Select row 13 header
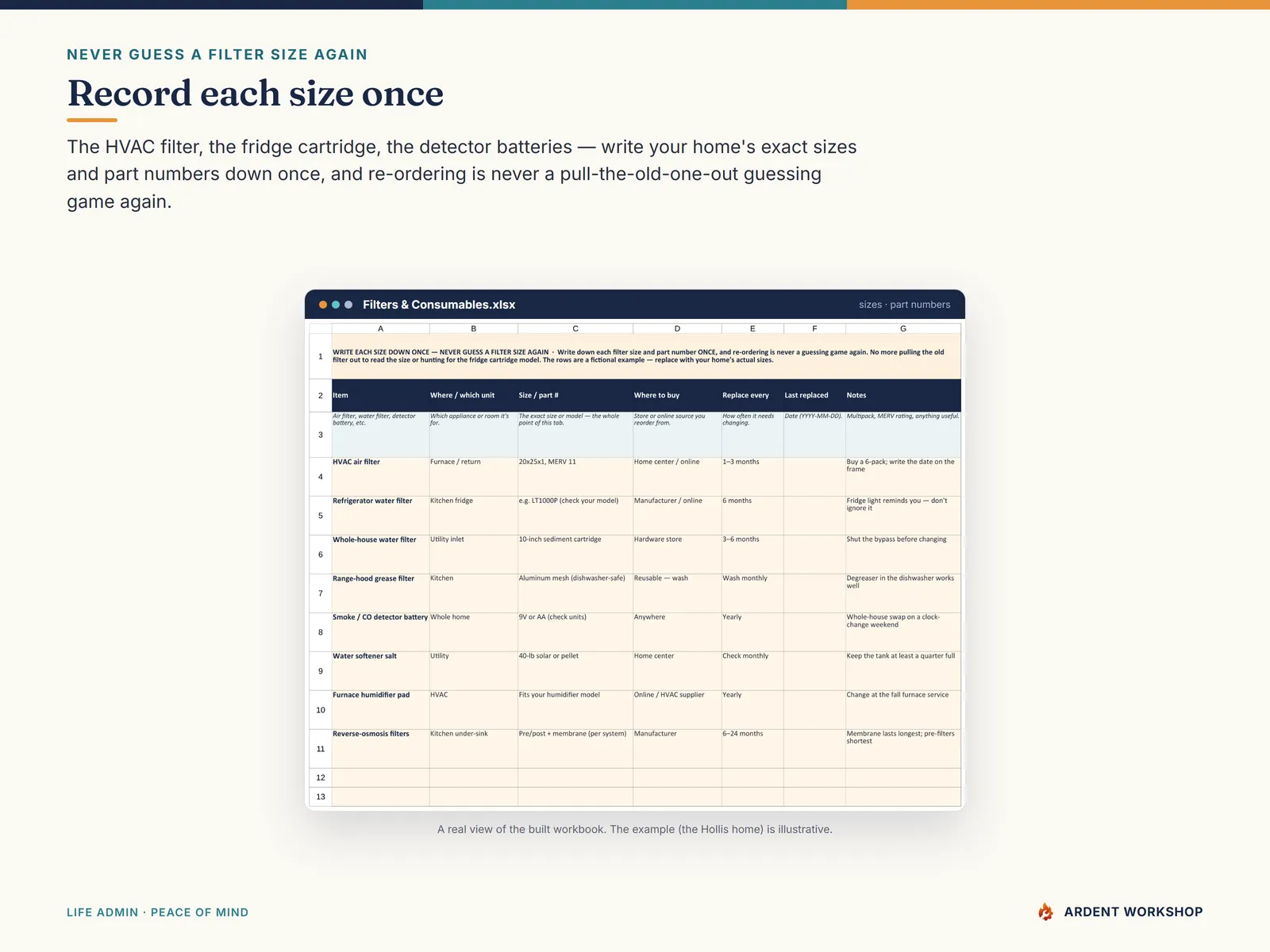The image size is (1270, 952). tap(321, 797)
